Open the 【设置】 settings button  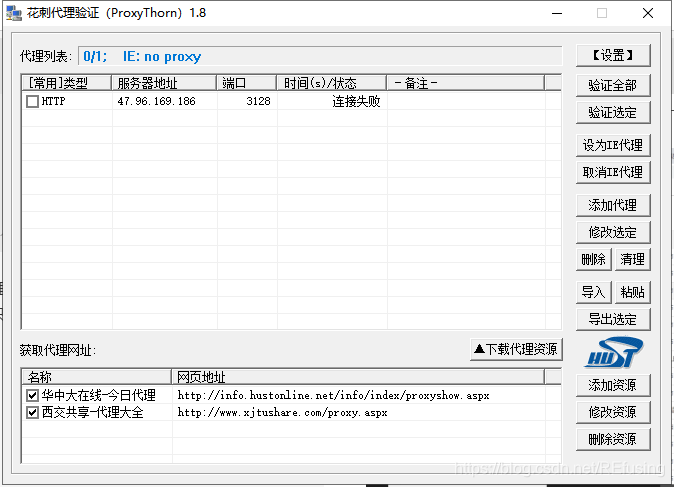[x=613, y=55]
